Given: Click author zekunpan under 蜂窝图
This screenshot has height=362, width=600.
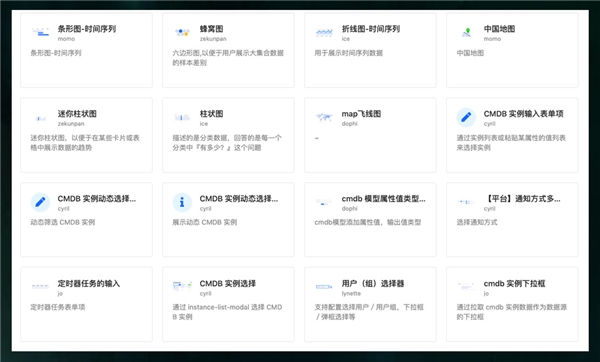Looking at the screenshot, I should point(213,39).
